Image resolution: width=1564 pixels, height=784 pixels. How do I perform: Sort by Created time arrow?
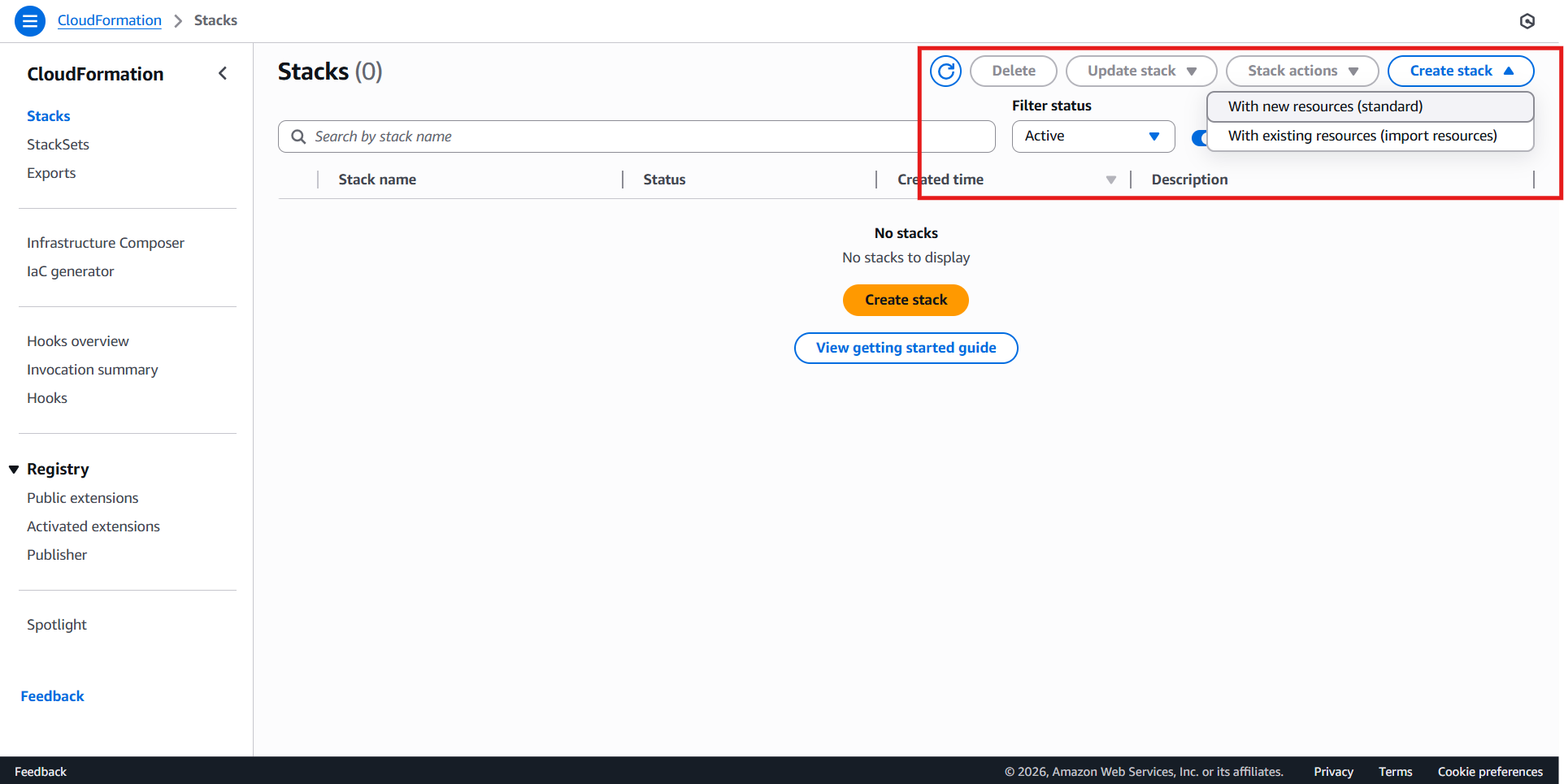pos(1110,180)
